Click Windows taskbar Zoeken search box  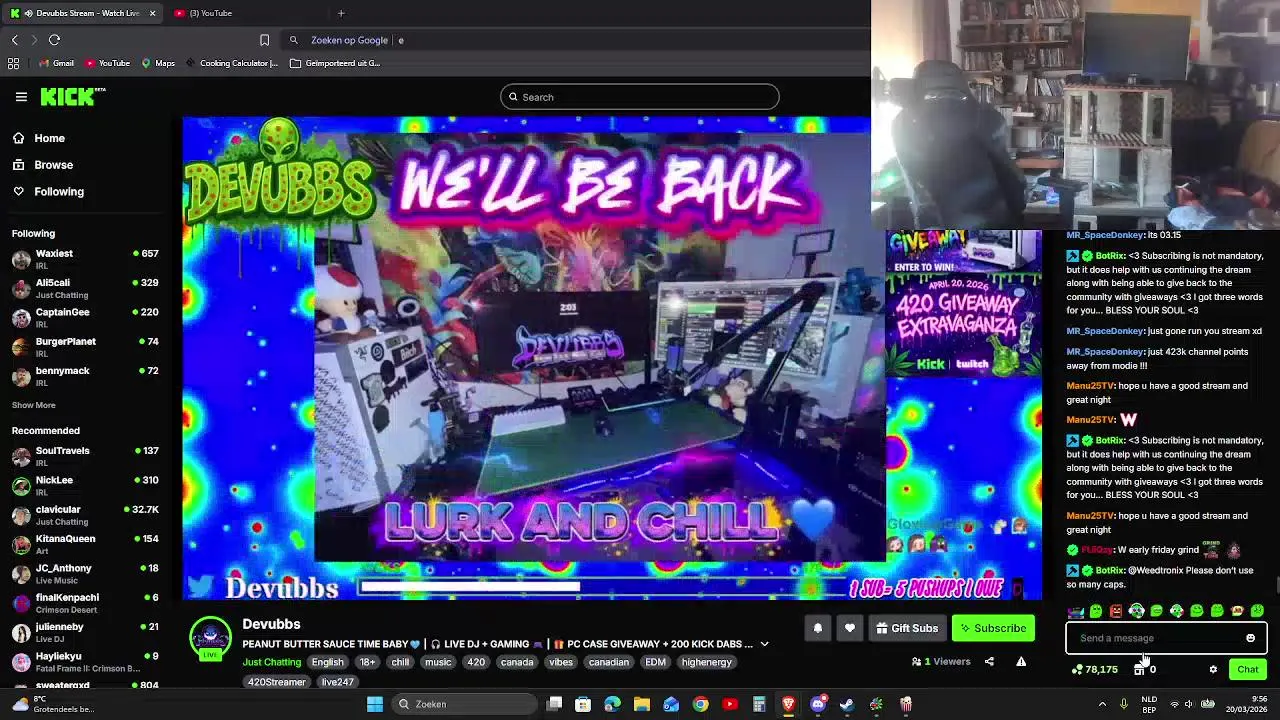463,704
